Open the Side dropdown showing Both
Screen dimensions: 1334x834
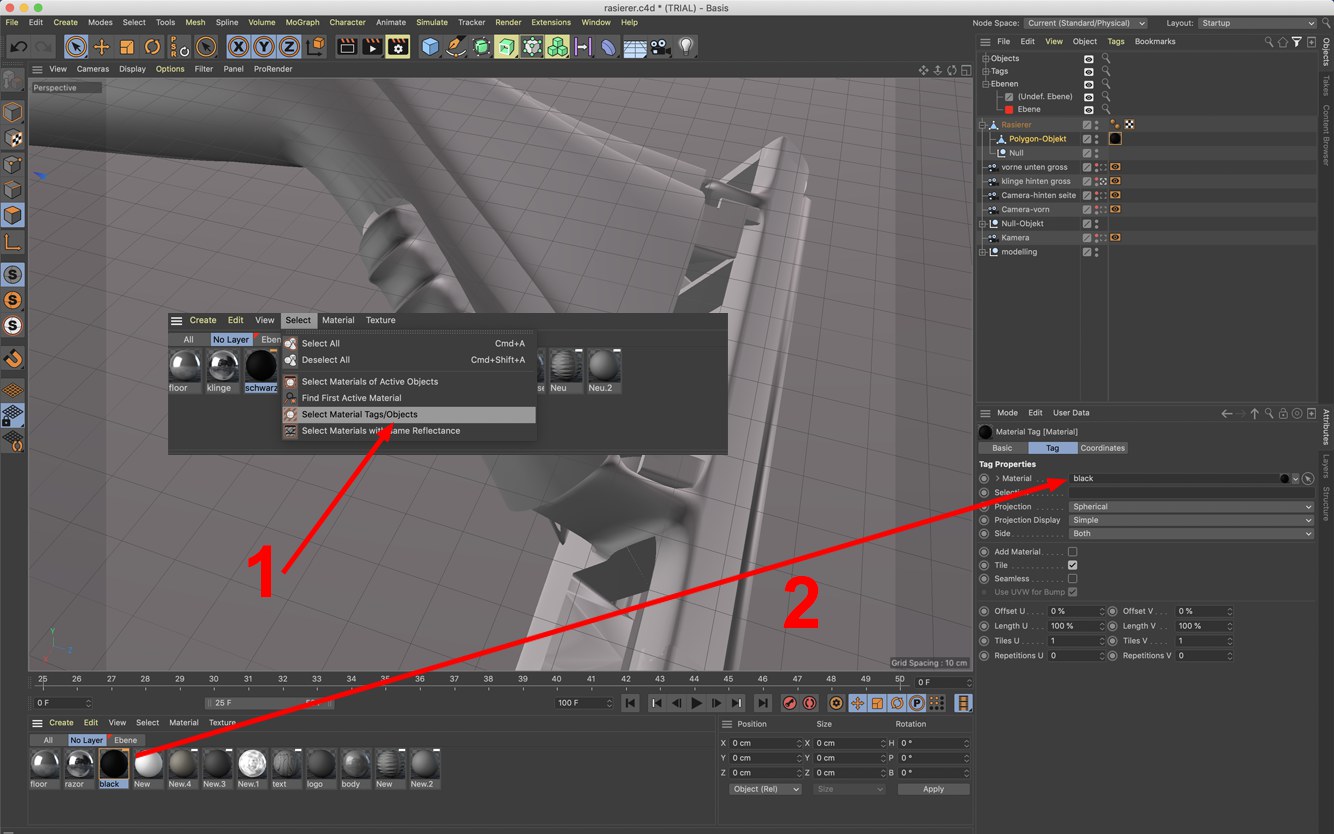[x=1190, y=534]
